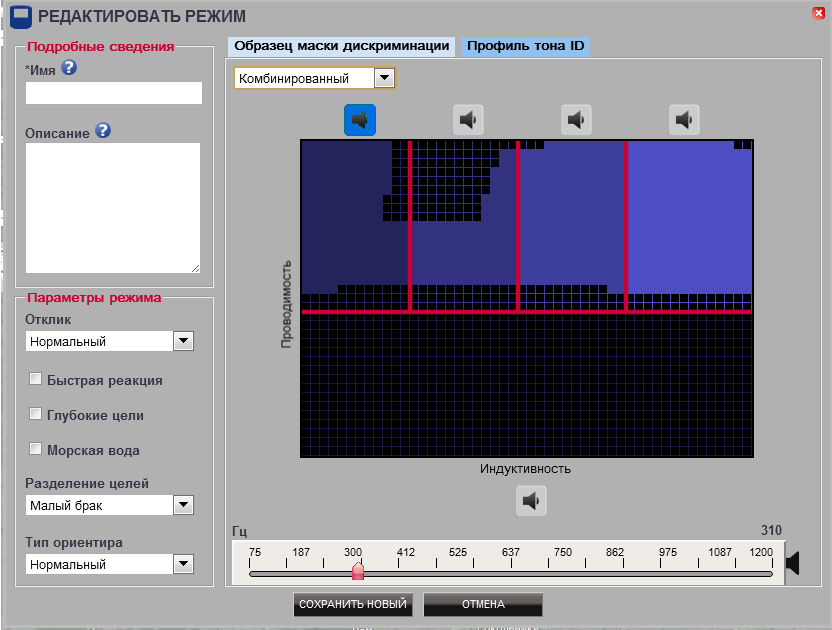Open help icon next to Имя
This screenshot has height=630, width=832.
point(69,68)
